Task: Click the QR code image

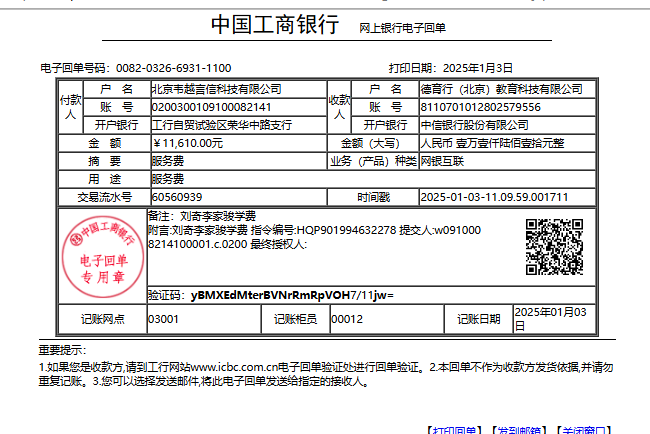Action: pyautogui.click(x=554, y=247)
